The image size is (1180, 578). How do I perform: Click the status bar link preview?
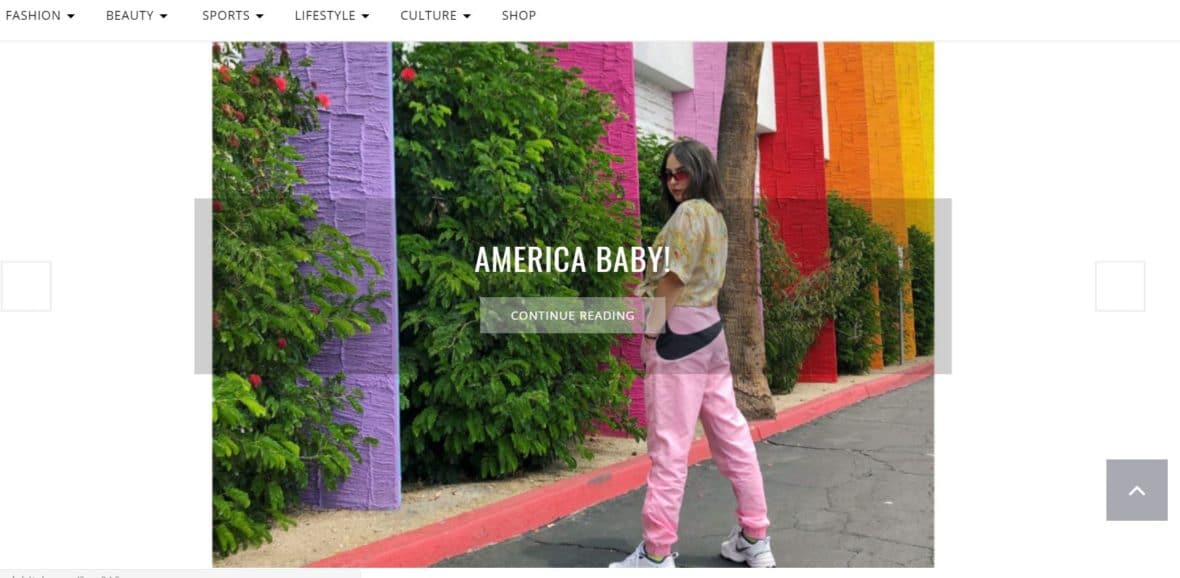point(181,574)
